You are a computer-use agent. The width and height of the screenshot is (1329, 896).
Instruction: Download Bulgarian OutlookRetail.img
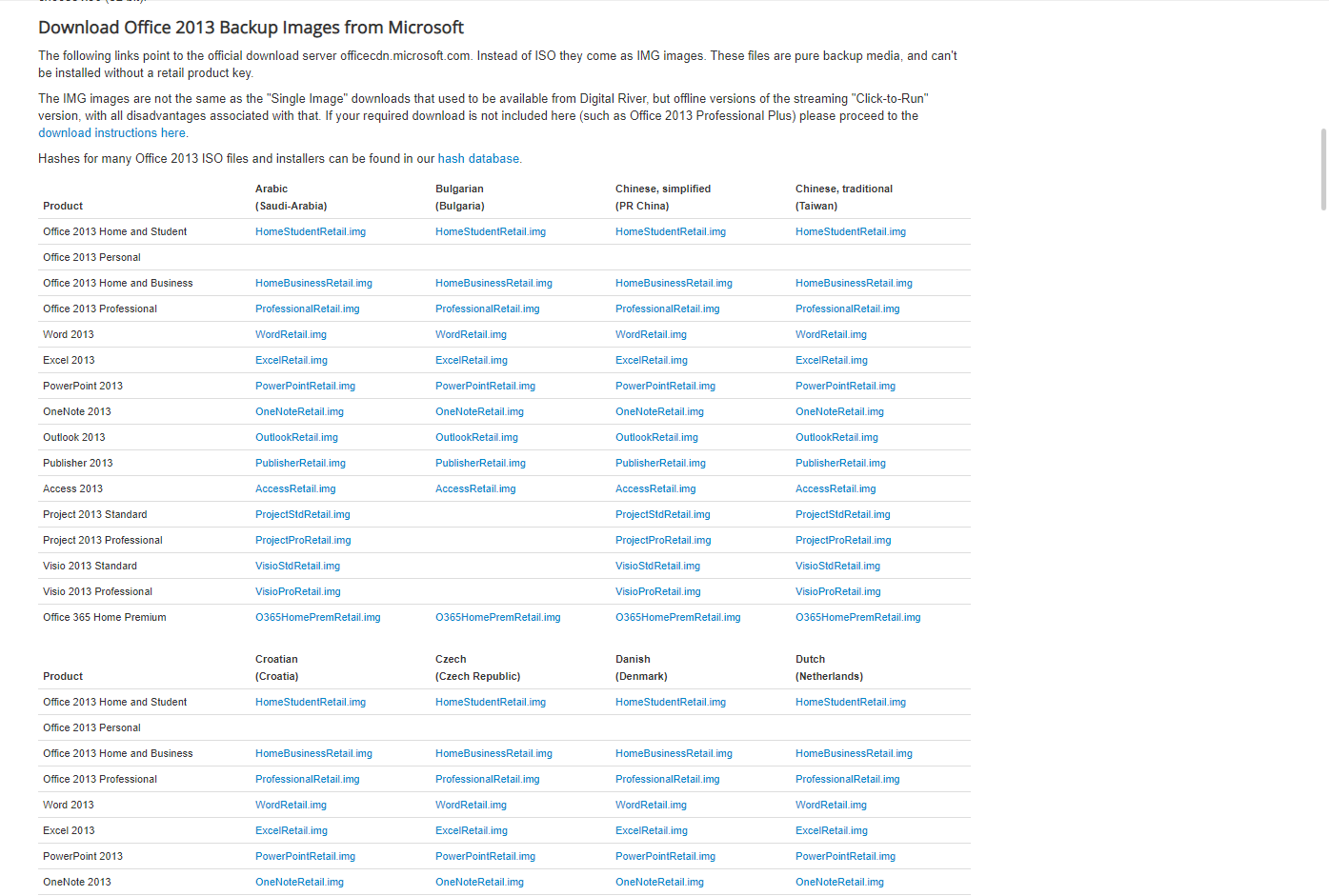click(476, 438)
